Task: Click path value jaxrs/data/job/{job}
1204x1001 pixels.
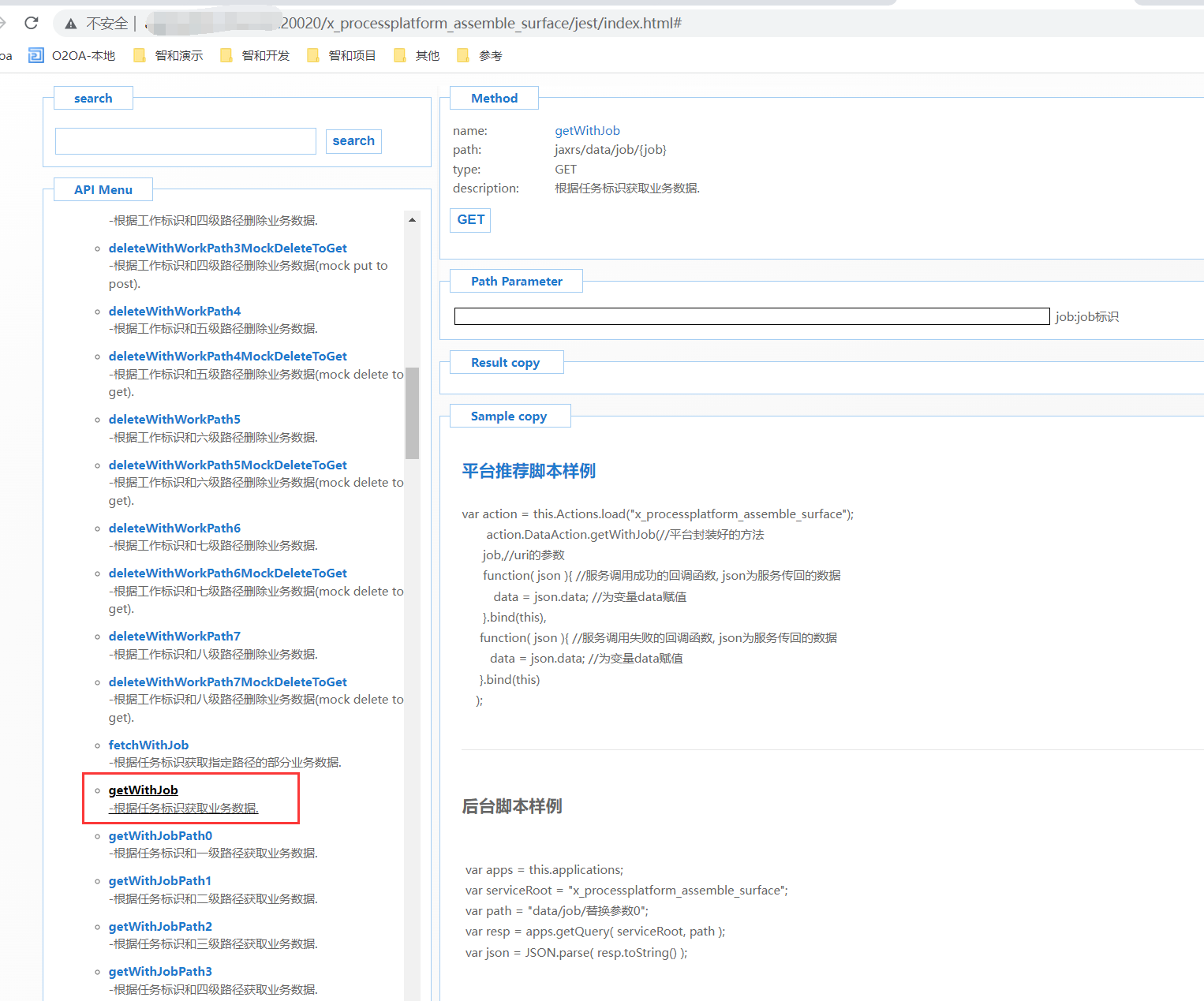Action: click(x=611, y=150)
